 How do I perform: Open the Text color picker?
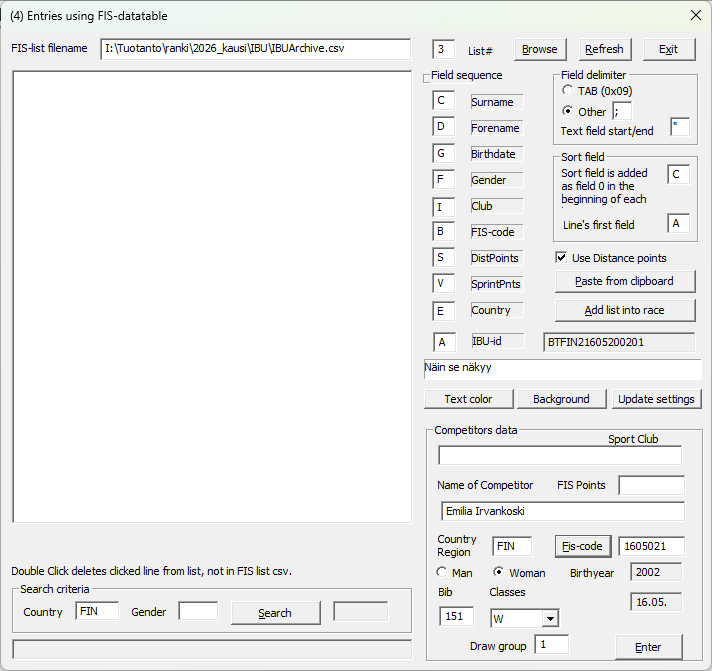coord(468,399)
